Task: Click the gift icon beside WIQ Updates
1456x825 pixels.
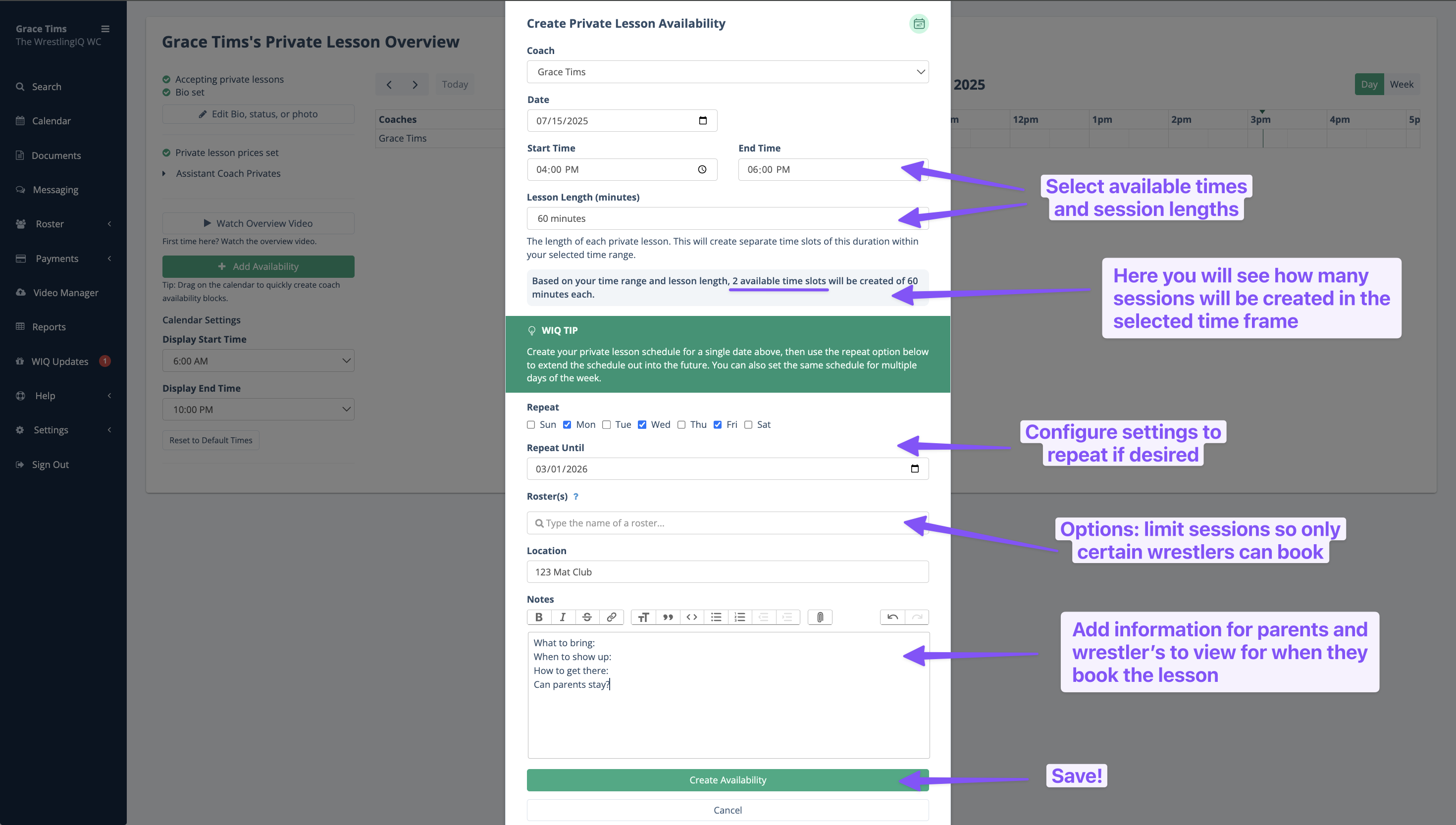Action: coord(20,361)
